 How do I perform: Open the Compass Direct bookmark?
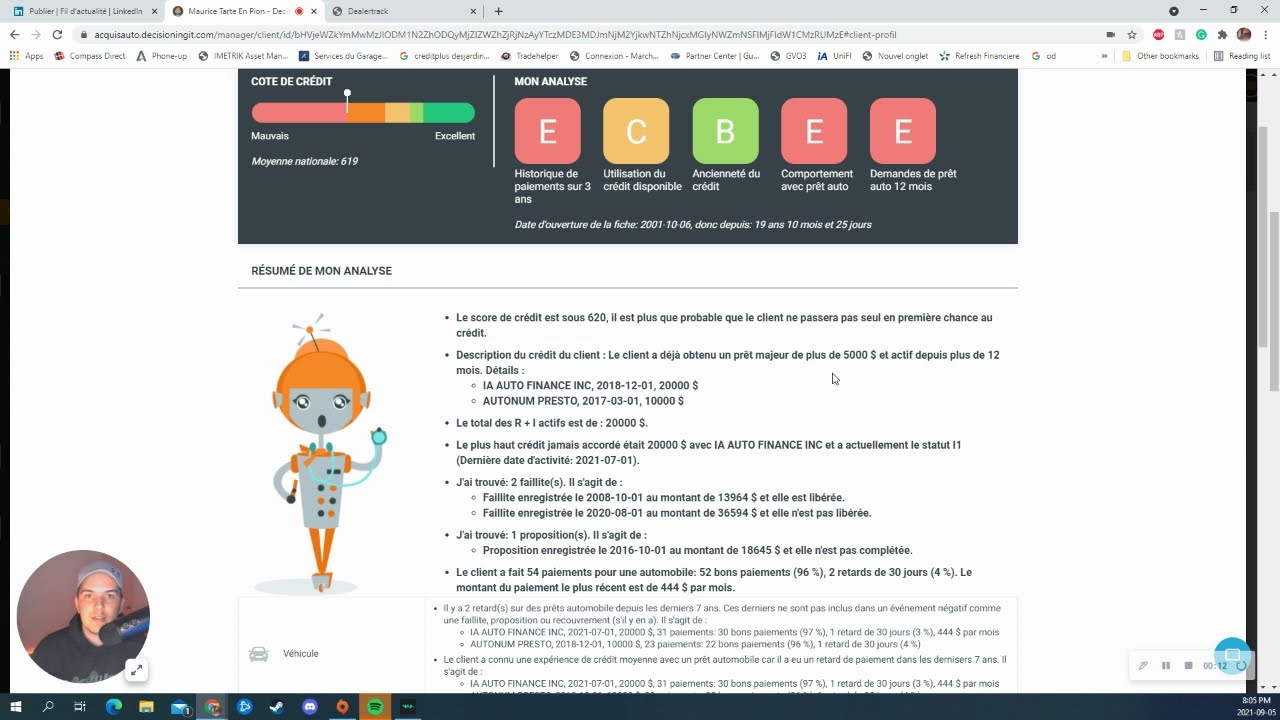tap(91, 56)
